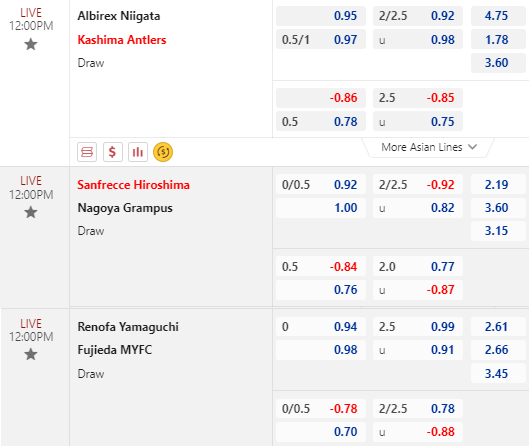Favorite the Albirex Niigata match with star
Screen dimensions: 529x446
click(31, 44)
